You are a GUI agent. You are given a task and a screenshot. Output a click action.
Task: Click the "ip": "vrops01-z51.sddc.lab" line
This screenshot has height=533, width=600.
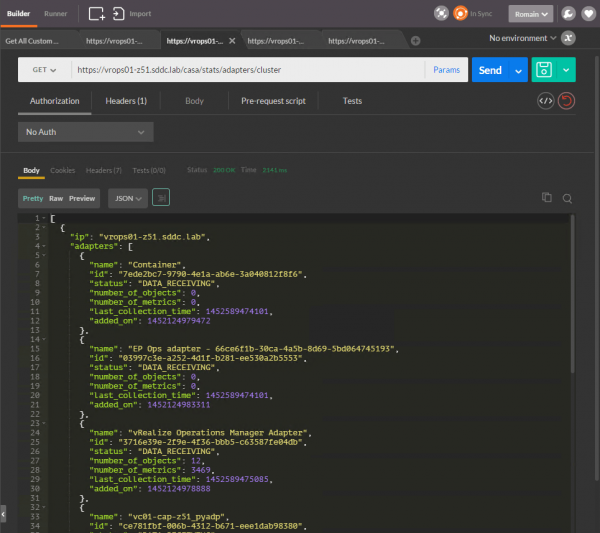(140, 237)
